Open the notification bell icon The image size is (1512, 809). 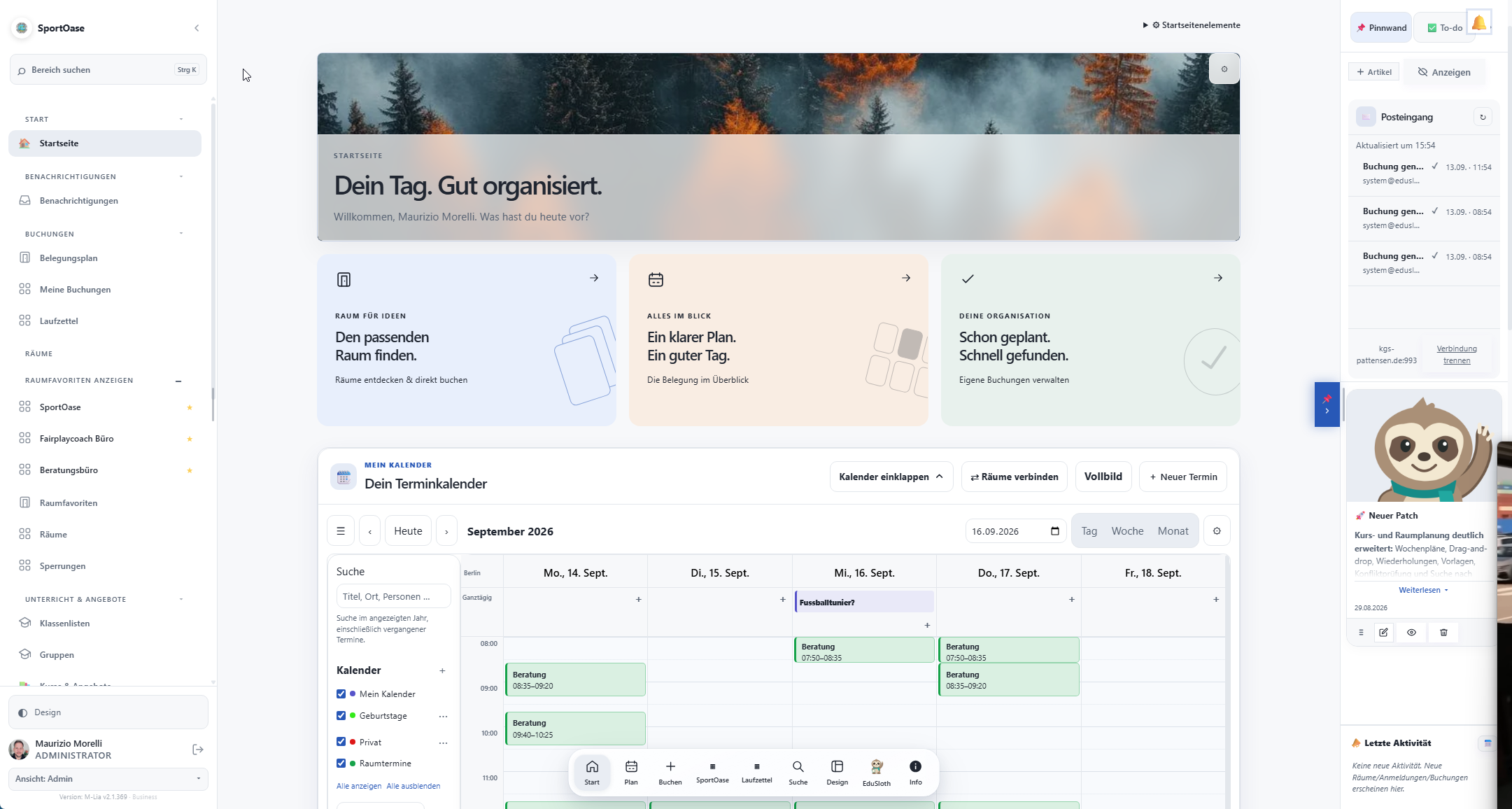[1479, 23]
